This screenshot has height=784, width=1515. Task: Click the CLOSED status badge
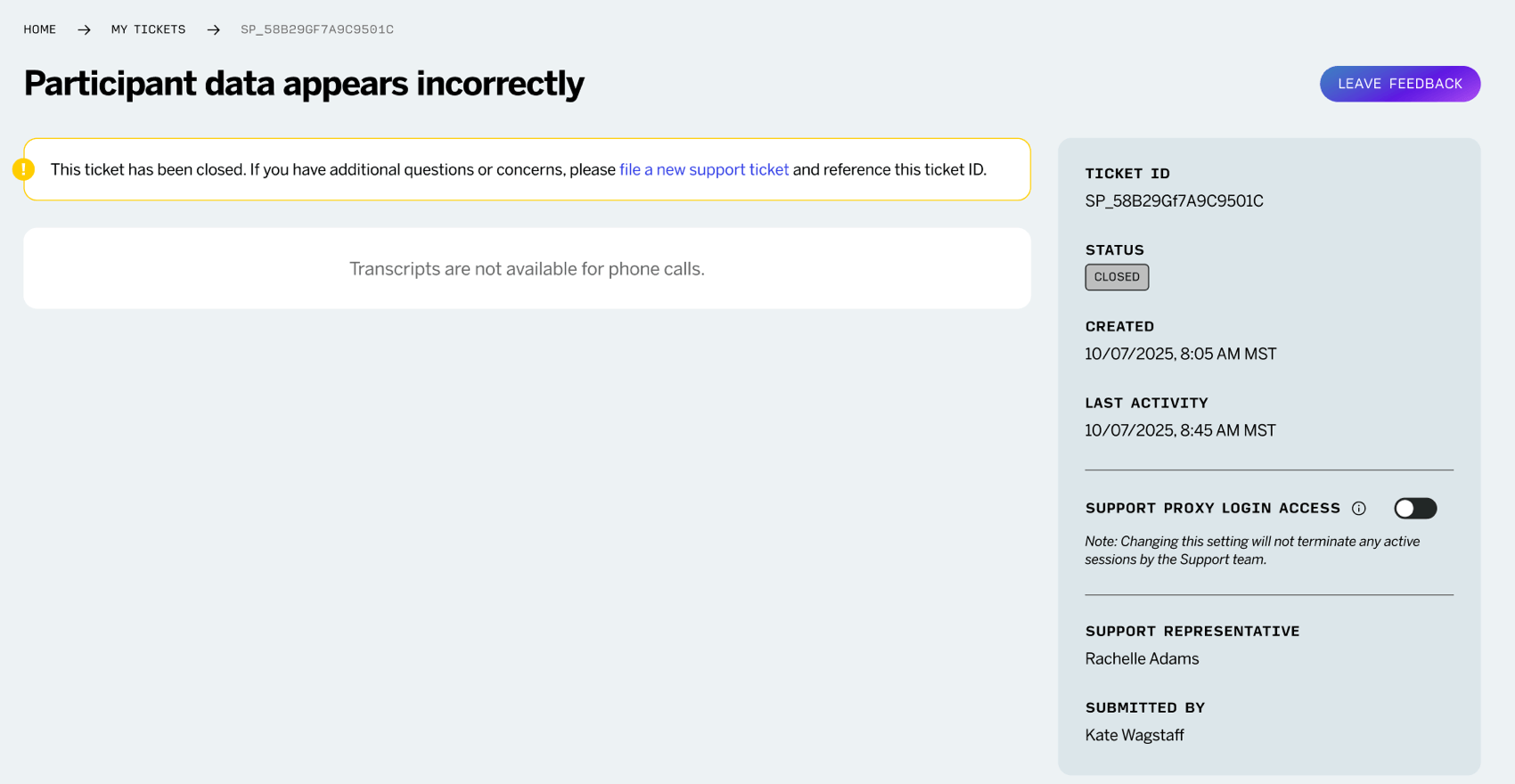click(1117, 277)
